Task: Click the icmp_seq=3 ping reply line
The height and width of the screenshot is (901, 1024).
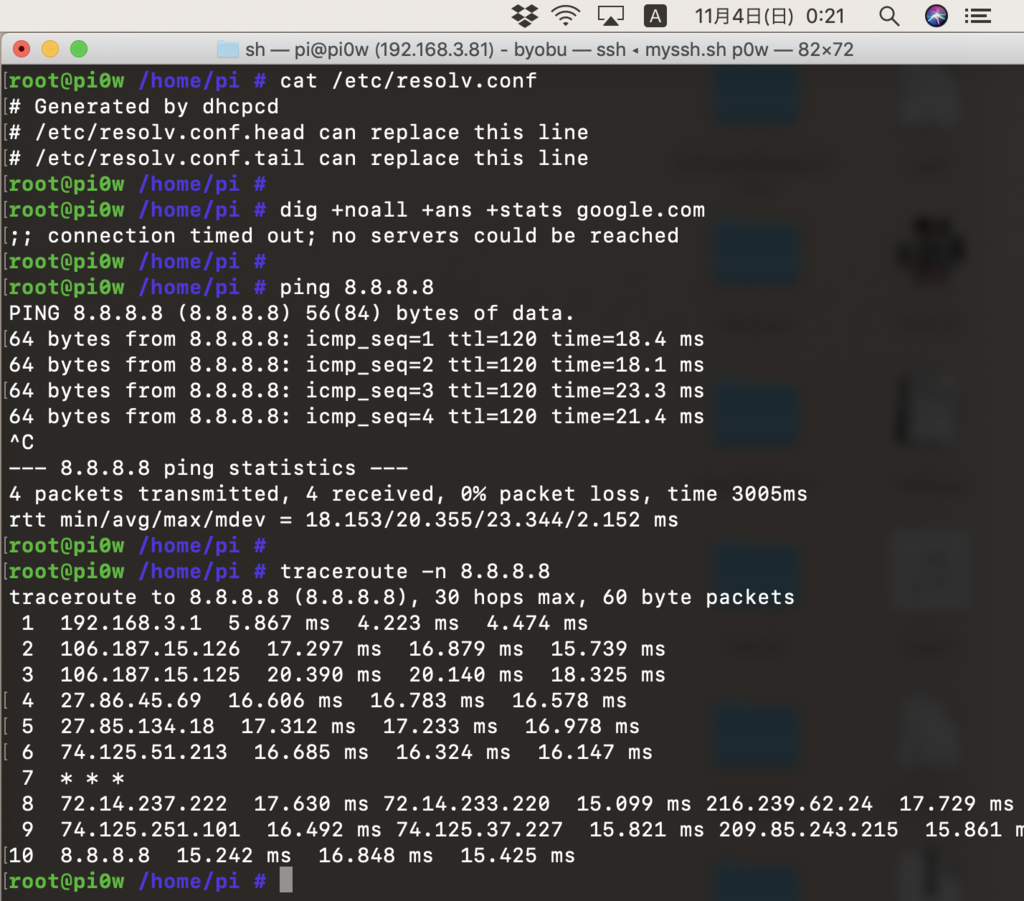Action: pyautogui.click(x=357, y=390)
